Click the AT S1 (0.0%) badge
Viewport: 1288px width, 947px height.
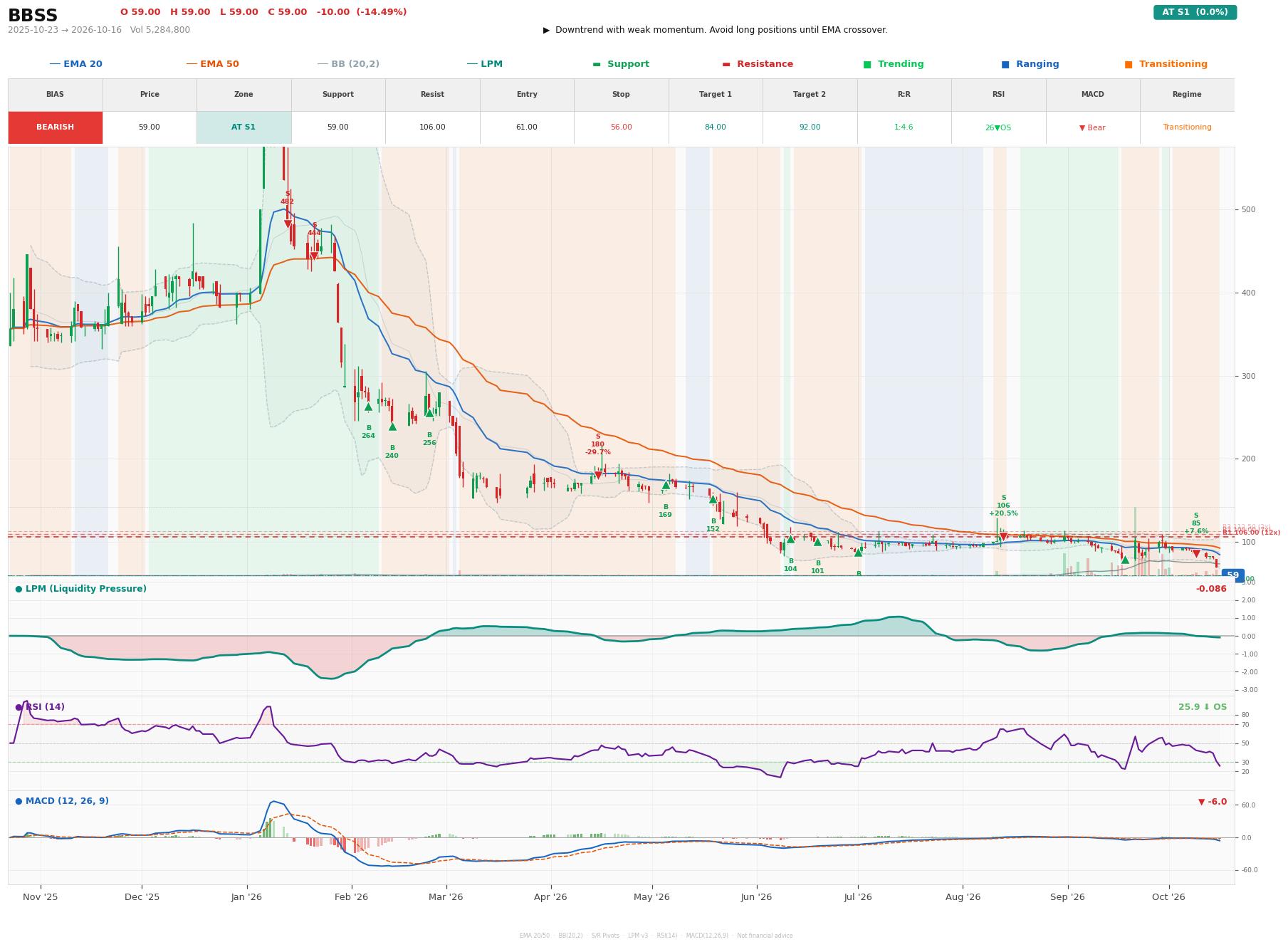pos(1195,12)
